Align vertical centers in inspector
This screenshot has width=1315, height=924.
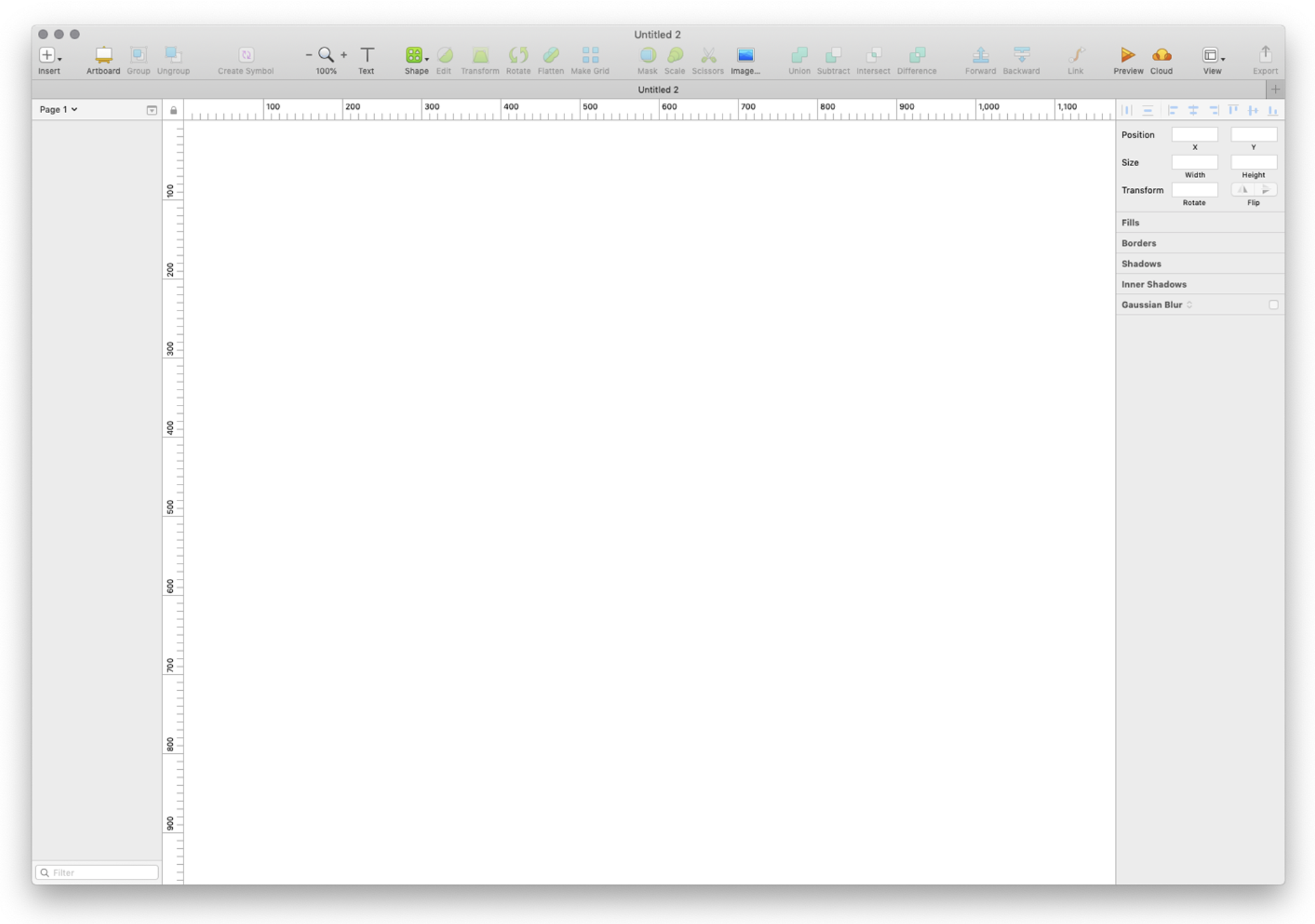1253,110
